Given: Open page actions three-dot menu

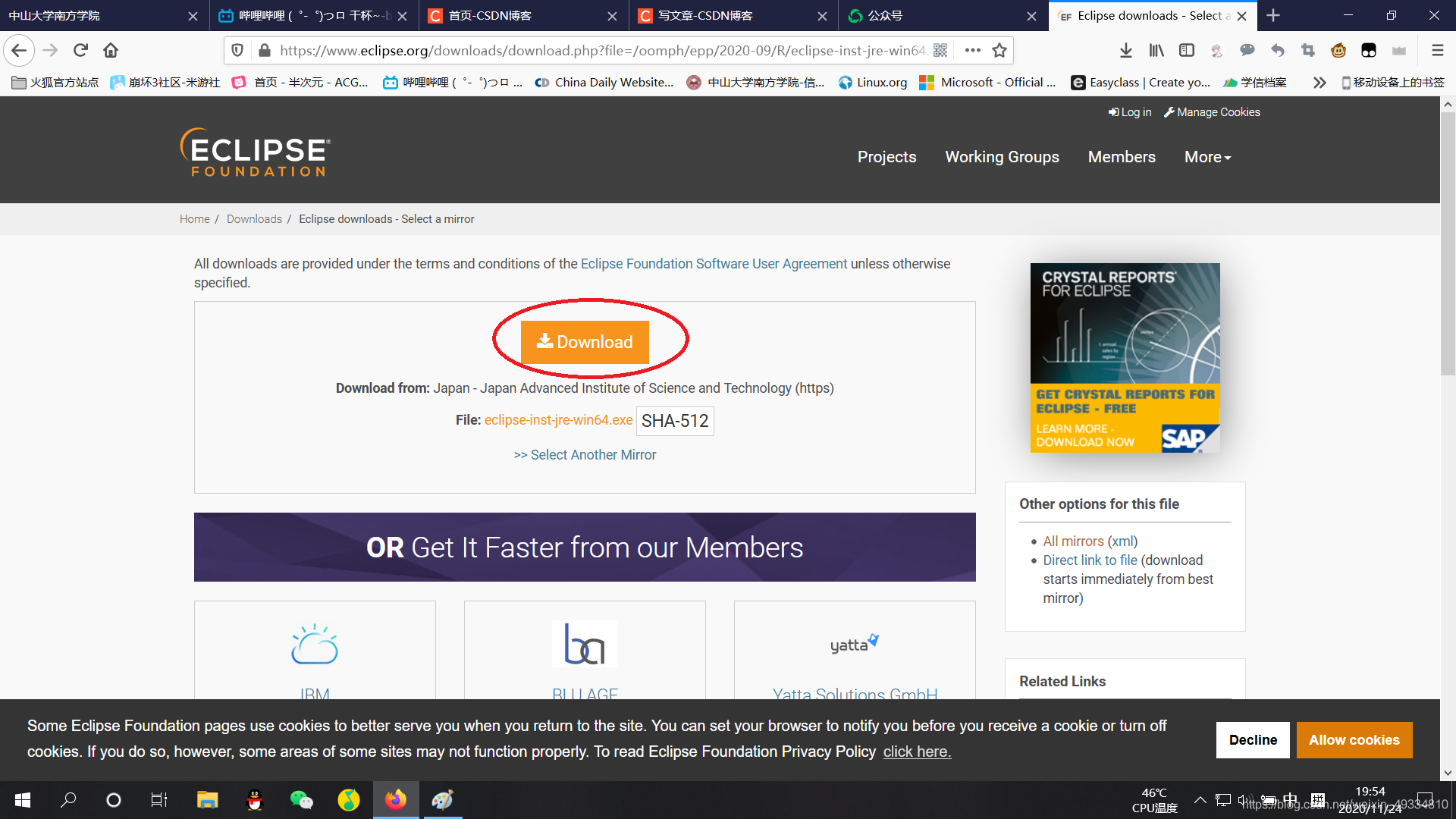Looking at the screenshot, I should click(x=972, y=50).
